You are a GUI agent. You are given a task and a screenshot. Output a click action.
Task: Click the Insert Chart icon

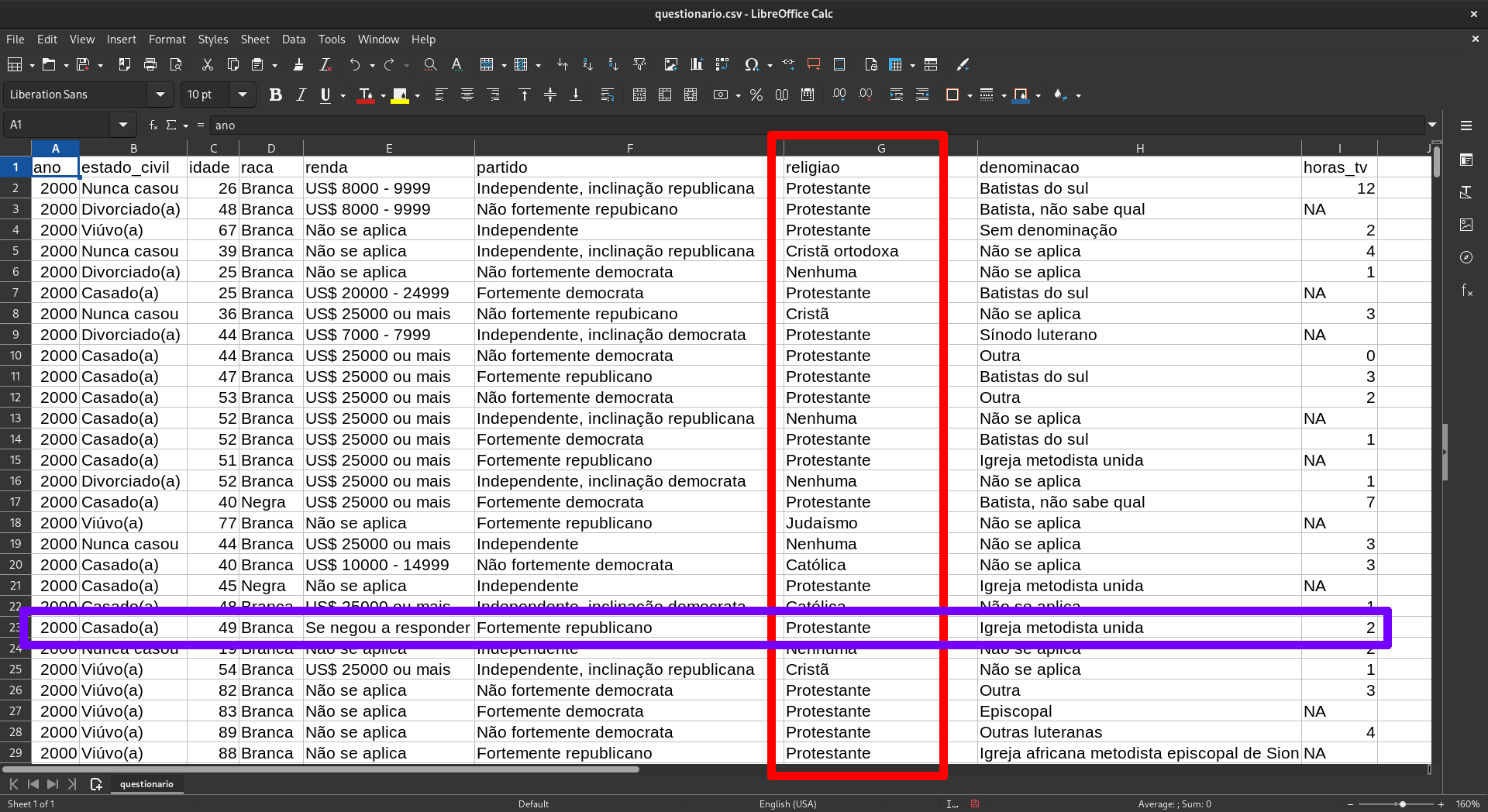697,65
